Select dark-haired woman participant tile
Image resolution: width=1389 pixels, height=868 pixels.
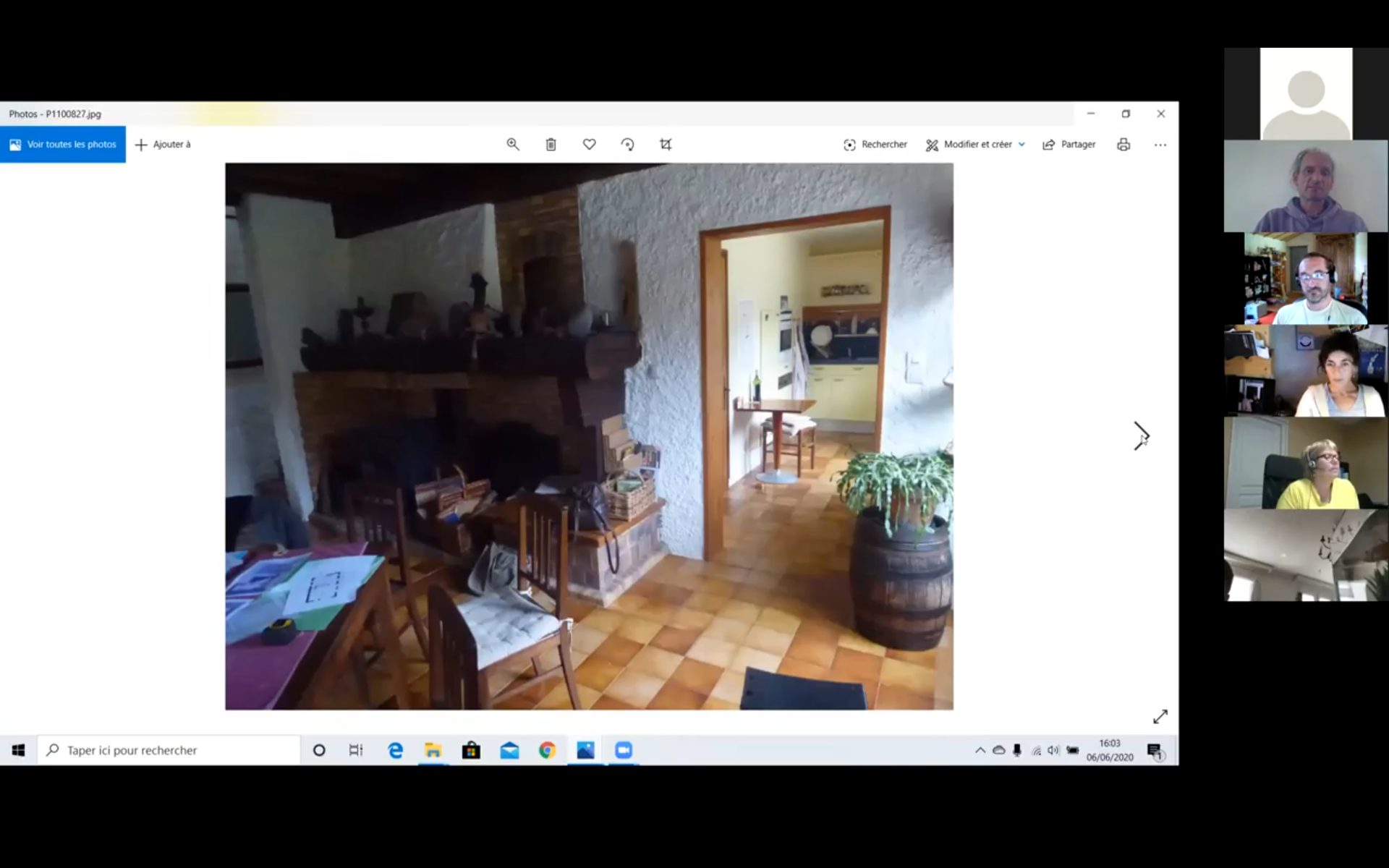tap(1306, 370)
